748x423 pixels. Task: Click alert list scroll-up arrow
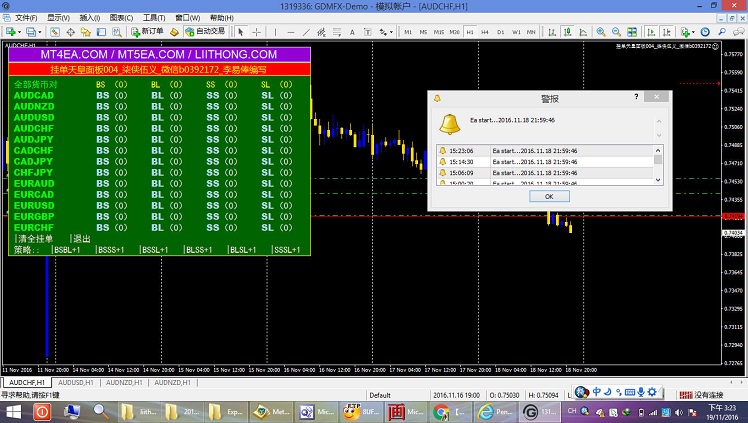(658, 150)
